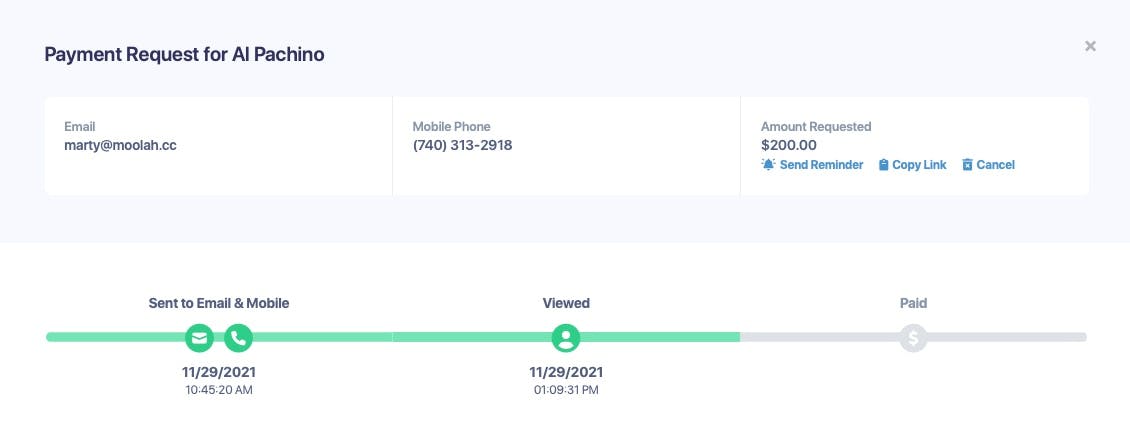Click the Sent to Email & Mobile label
This screenshot has height=444, width=1130.
pyautogui.click(x=219, y=303)
